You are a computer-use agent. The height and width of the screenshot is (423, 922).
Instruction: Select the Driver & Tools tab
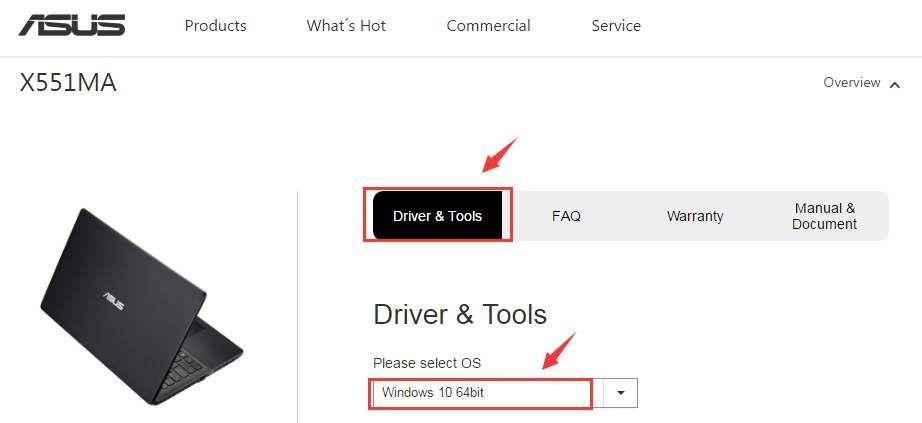tap(437, 215)
